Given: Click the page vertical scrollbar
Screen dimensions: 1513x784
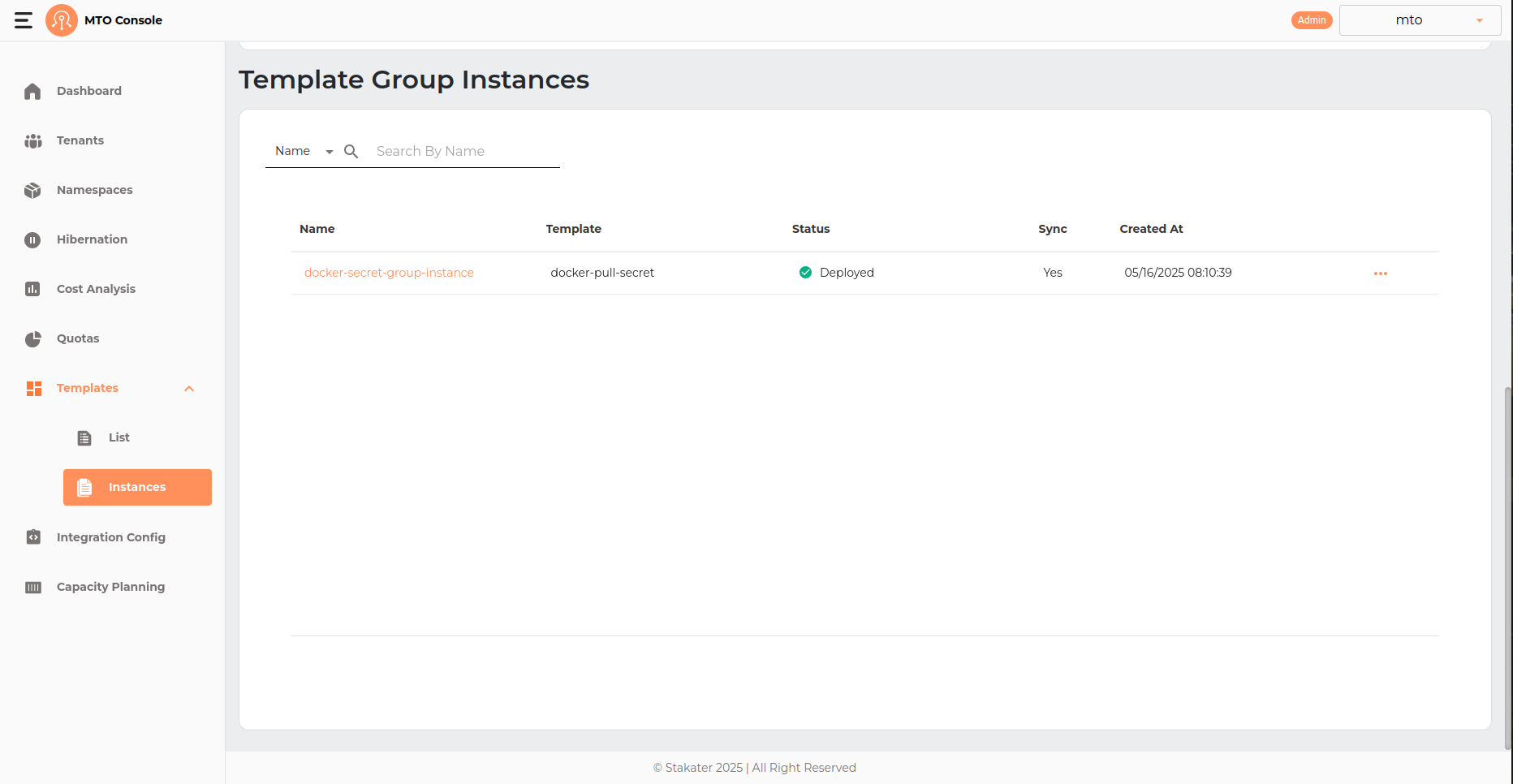Looking at the screenshot, I should pos(1508,568).
